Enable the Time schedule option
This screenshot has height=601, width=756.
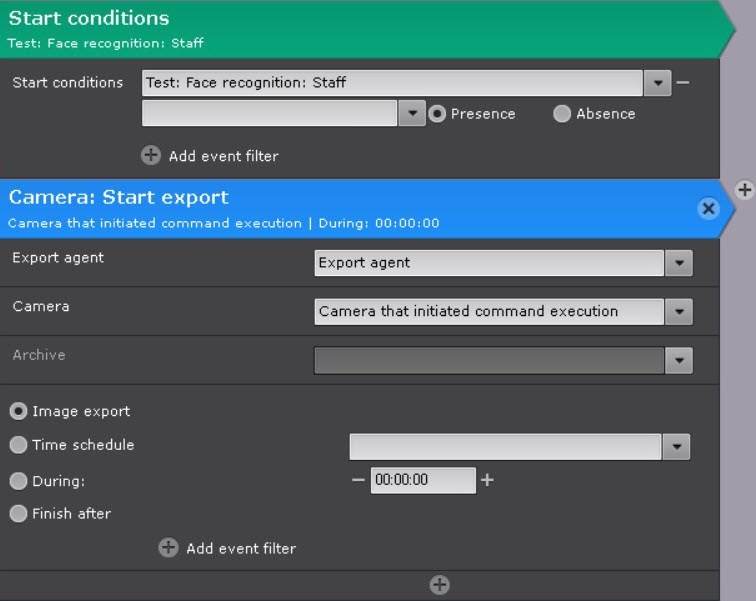pyautogui.click(x=18, y=445)
